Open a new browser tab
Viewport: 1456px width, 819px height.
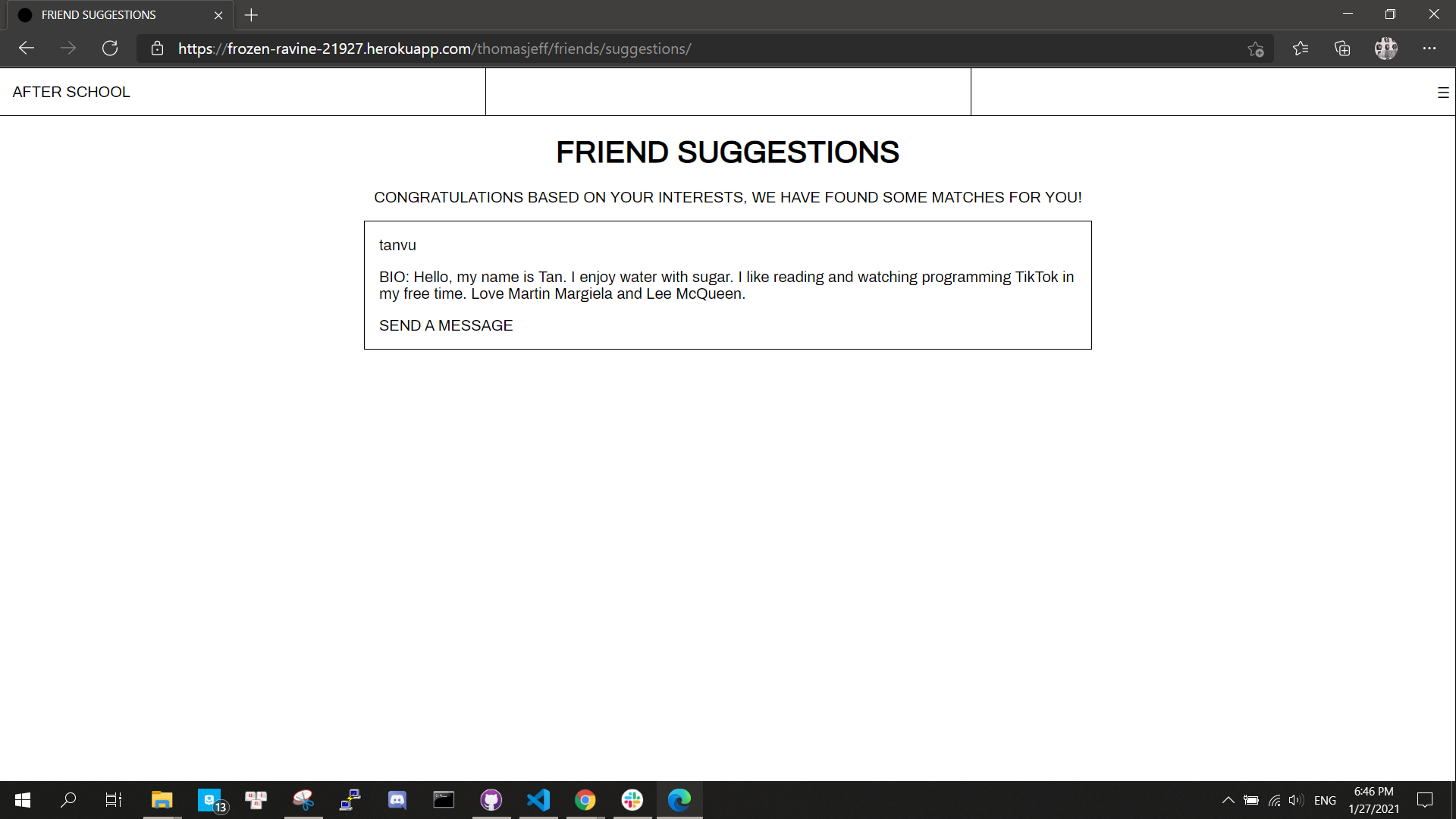pyautogui.click(x=251, y=15)
